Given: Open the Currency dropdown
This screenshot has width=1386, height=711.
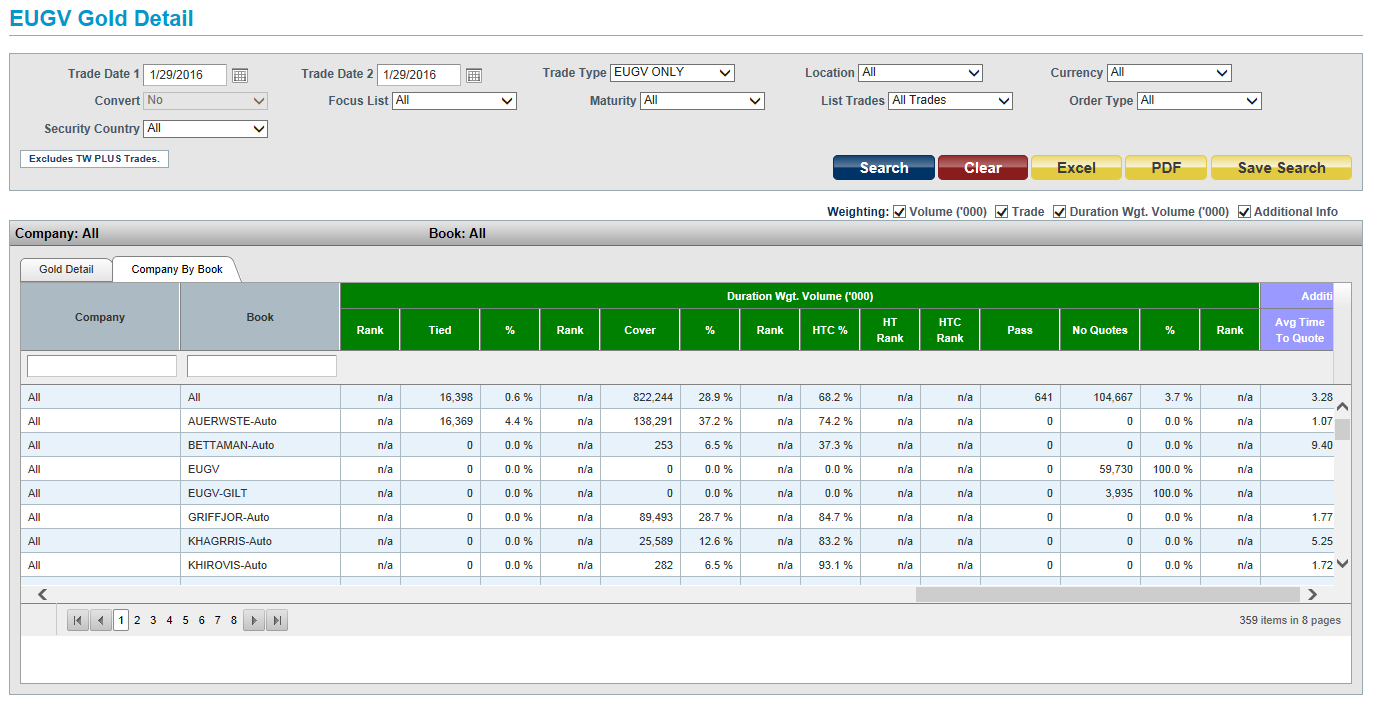Looking at the screenshot, I should point(1169,73).
